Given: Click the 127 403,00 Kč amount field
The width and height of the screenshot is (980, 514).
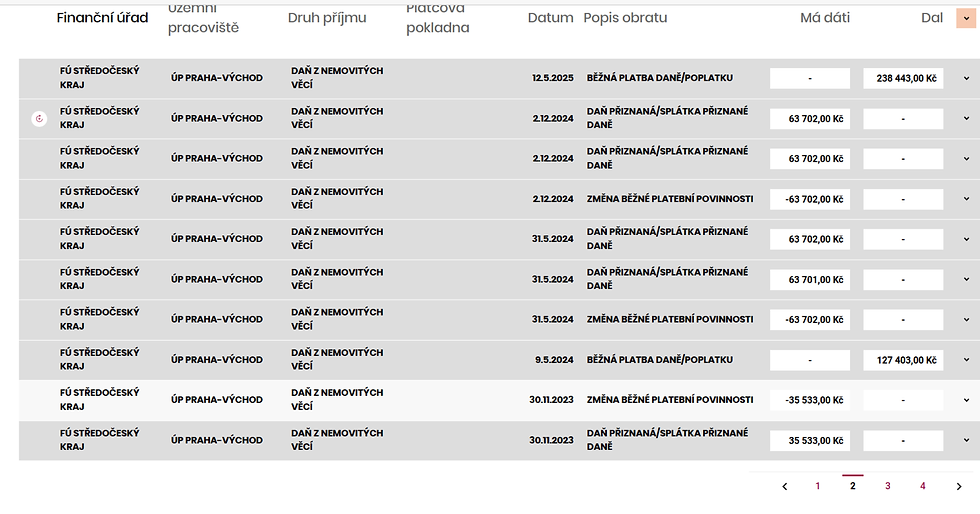Looking at the screenshot, I should pyautogui.click(x=903, y=360).
